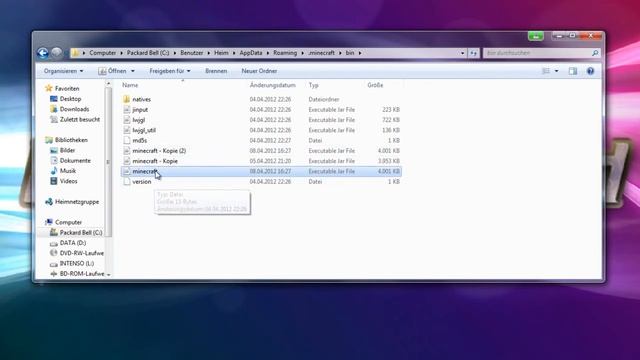Select Heim in the address breadcrumb
Screen dimensions: 640x360
pos(221,53)
